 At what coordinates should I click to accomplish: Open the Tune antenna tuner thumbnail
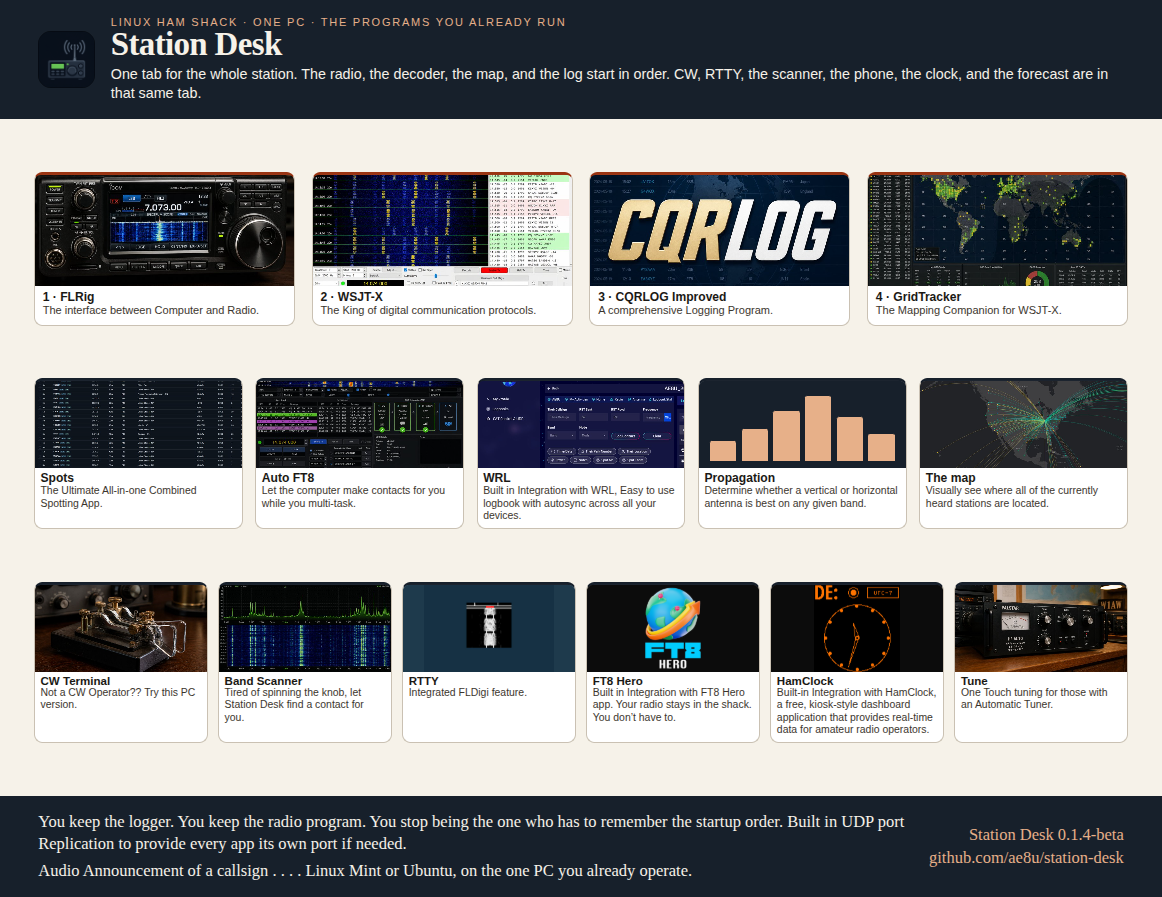coord(1041,628)
